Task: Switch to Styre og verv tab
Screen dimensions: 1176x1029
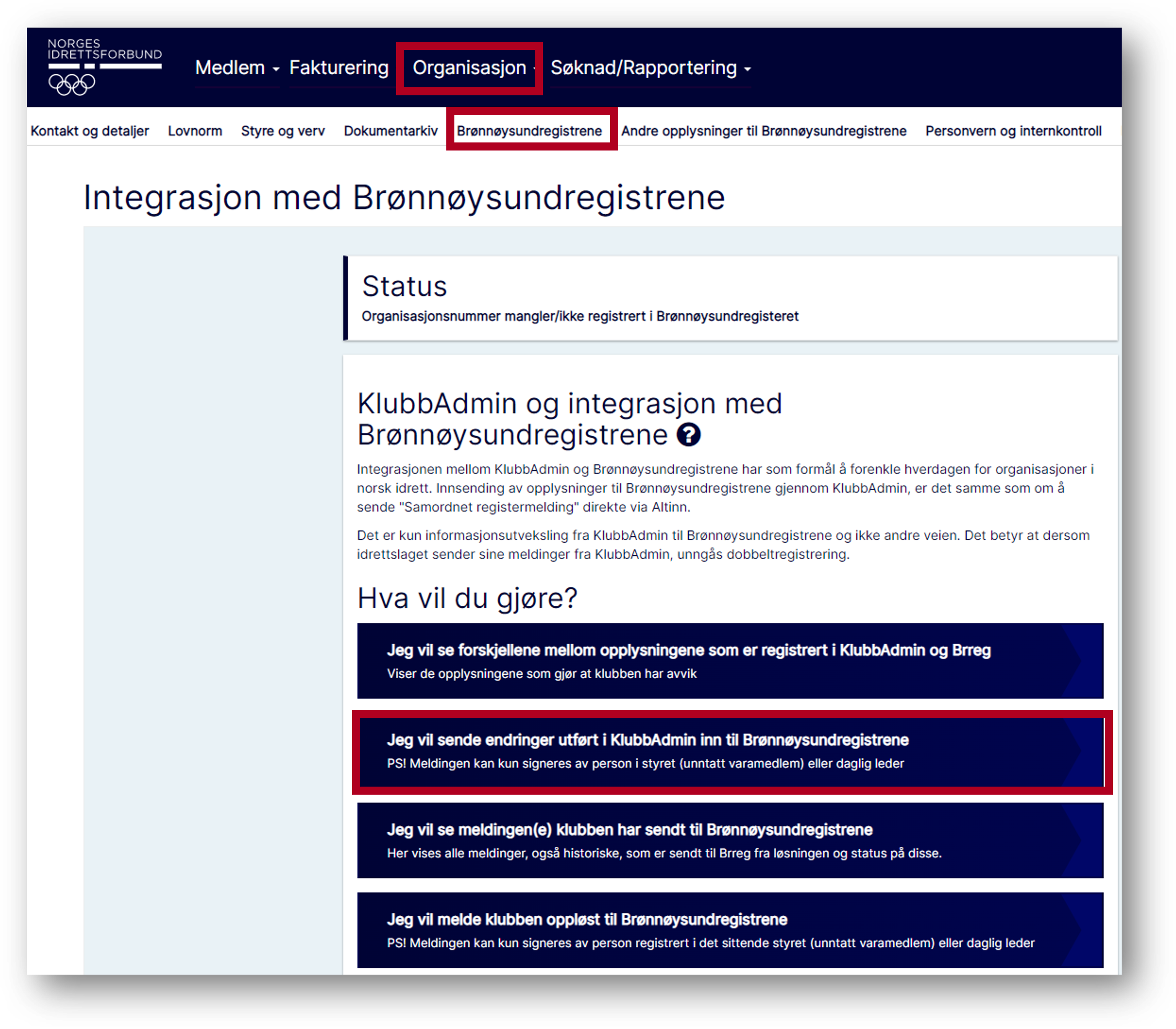Action: point(283,131)
